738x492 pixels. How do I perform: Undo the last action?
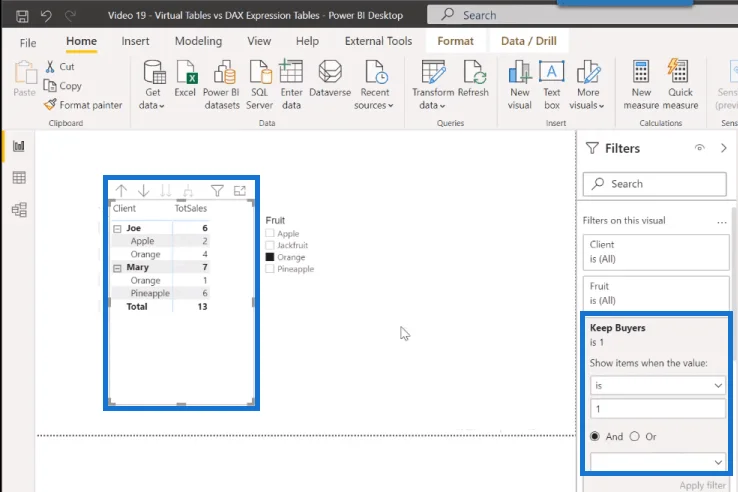[x=46, y=16]
